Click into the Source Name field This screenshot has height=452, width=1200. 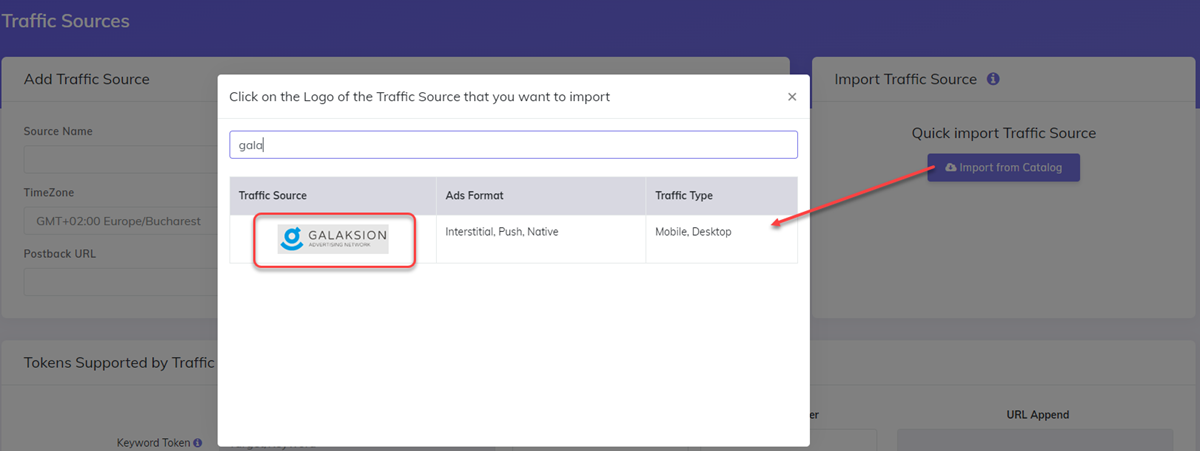click(120, 159)
